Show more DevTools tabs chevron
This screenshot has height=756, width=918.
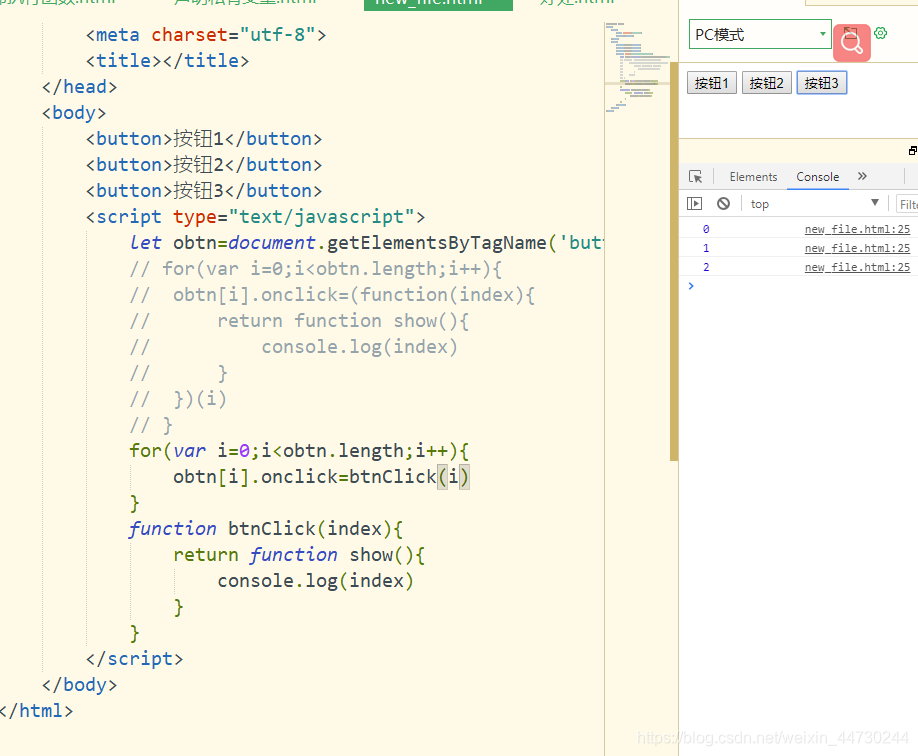[x=862, y=176]
